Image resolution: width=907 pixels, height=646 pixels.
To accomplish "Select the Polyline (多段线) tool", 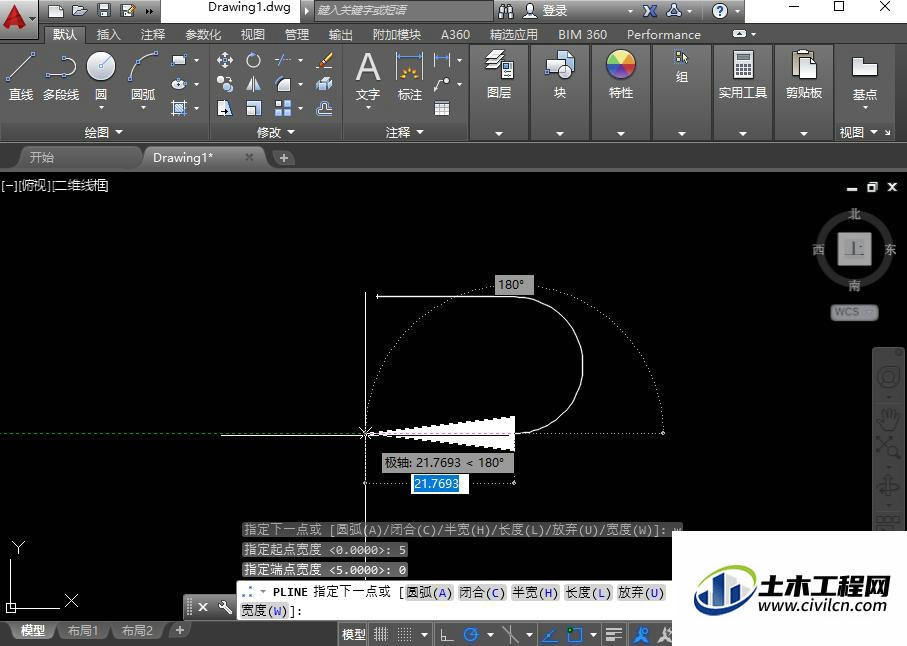I will coord(61,76).
